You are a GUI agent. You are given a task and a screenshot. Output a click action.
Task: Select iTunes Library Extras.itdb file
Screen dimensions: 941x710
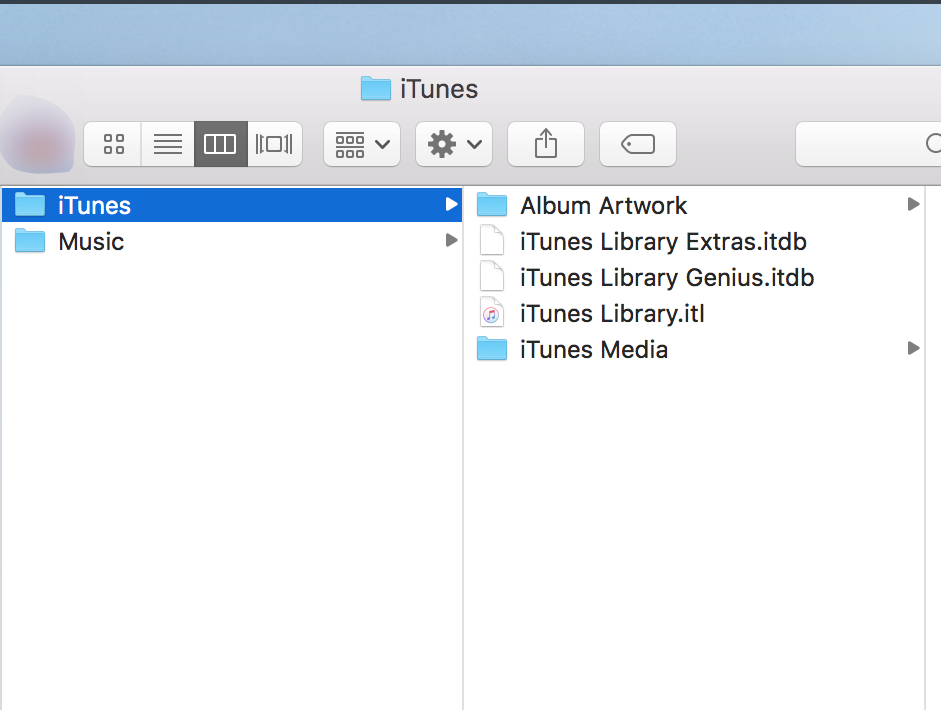point(695,241)
